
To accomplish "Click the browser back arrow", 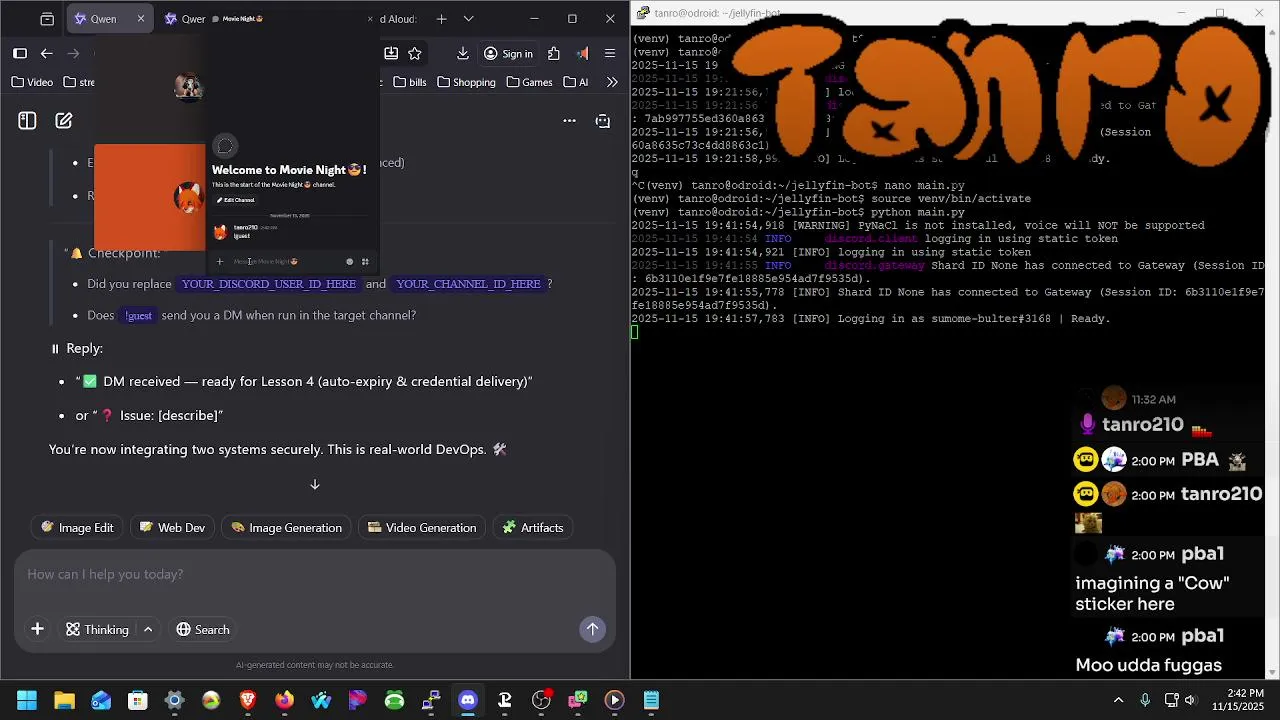I will (46, 53).
